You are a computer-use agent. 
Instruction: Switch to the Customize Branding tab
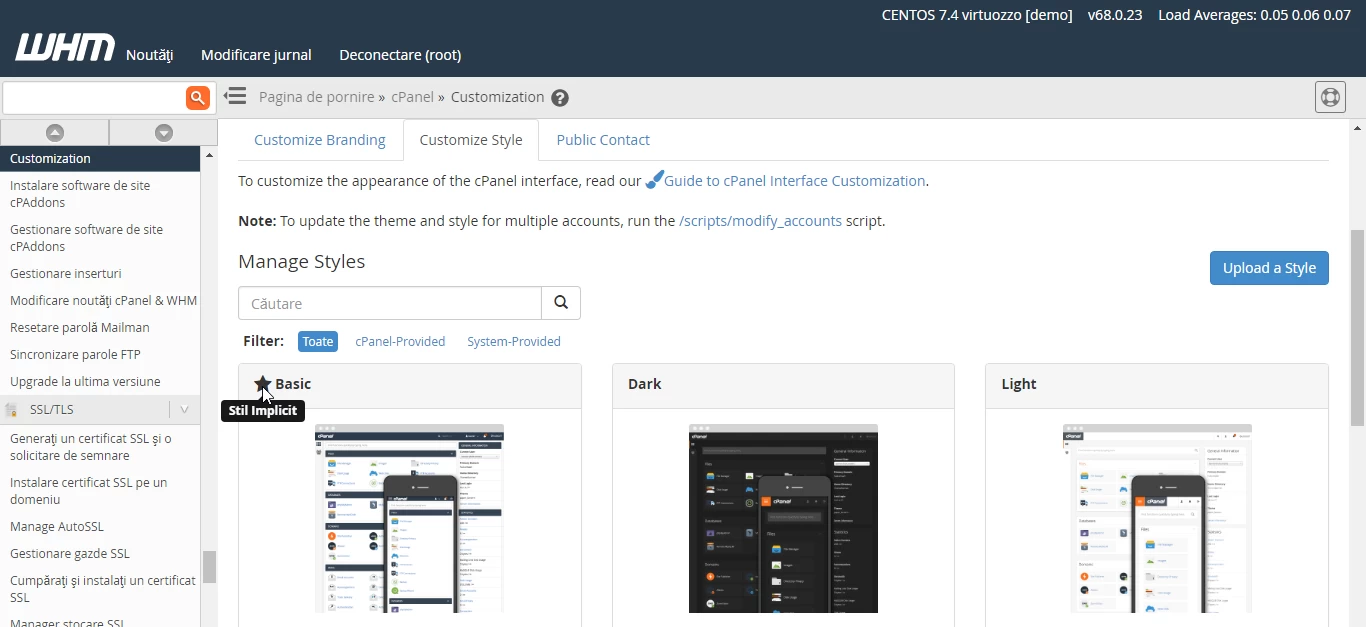320,140
